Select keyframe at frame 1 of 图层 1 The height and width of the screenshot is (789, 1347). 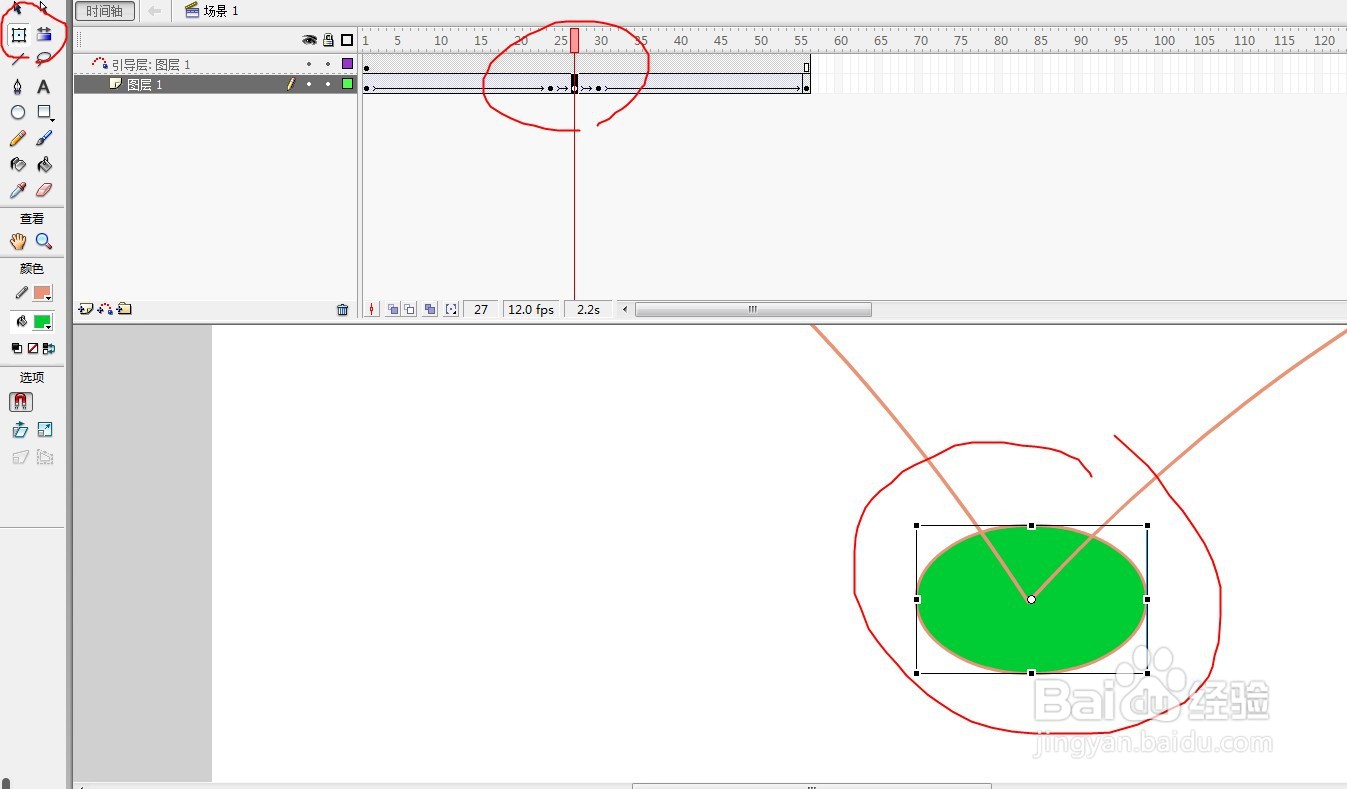pyautogui.click(x=367, y=88)
